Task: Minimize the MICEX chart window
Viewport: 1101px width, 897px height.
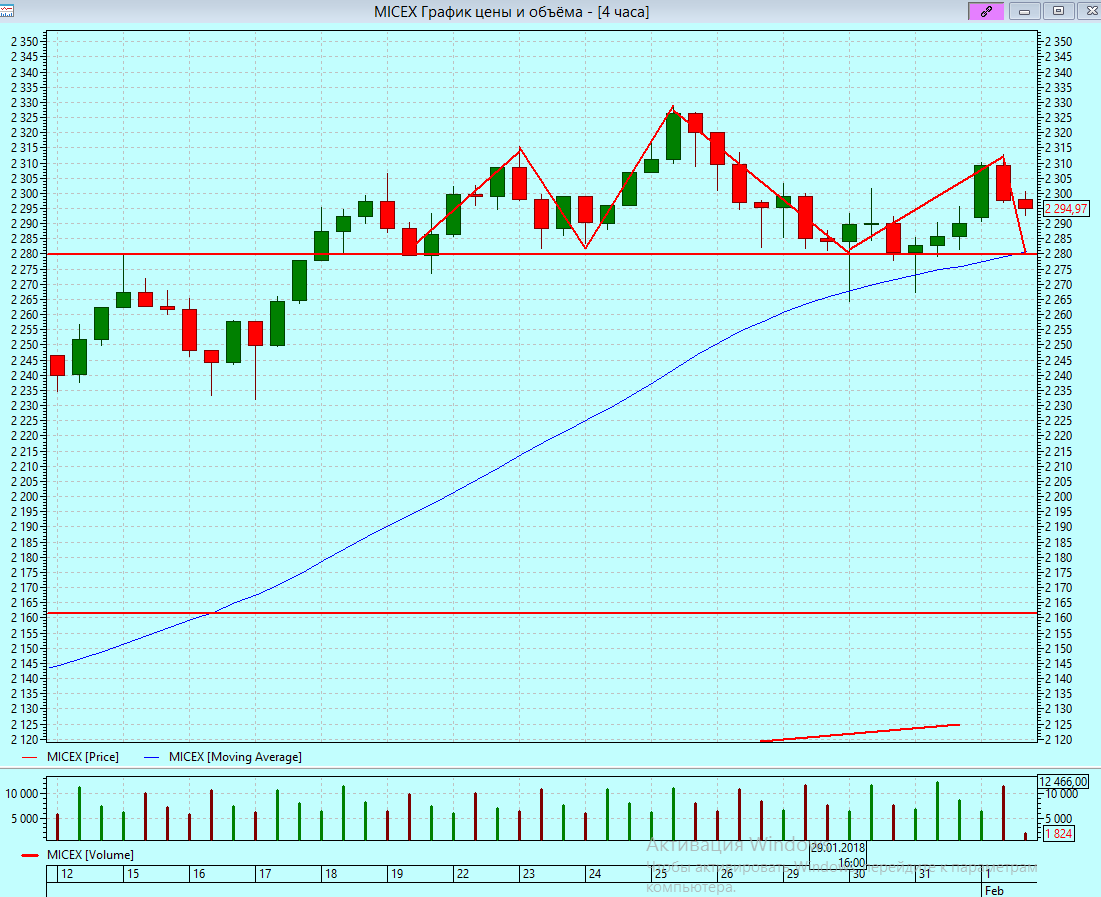Action: pos(1024,11)
